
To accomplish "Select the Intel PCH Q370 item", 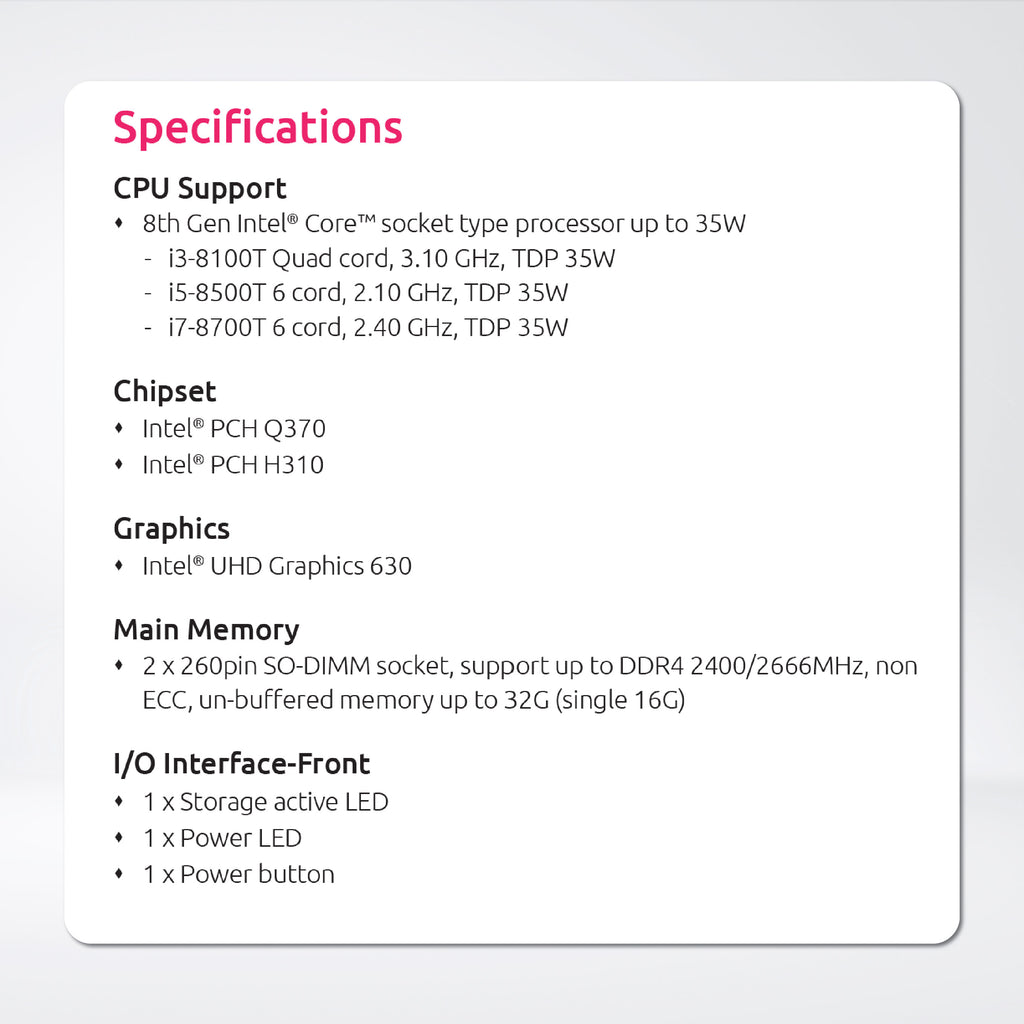I will pyautogui.click(x=234, y=429).
